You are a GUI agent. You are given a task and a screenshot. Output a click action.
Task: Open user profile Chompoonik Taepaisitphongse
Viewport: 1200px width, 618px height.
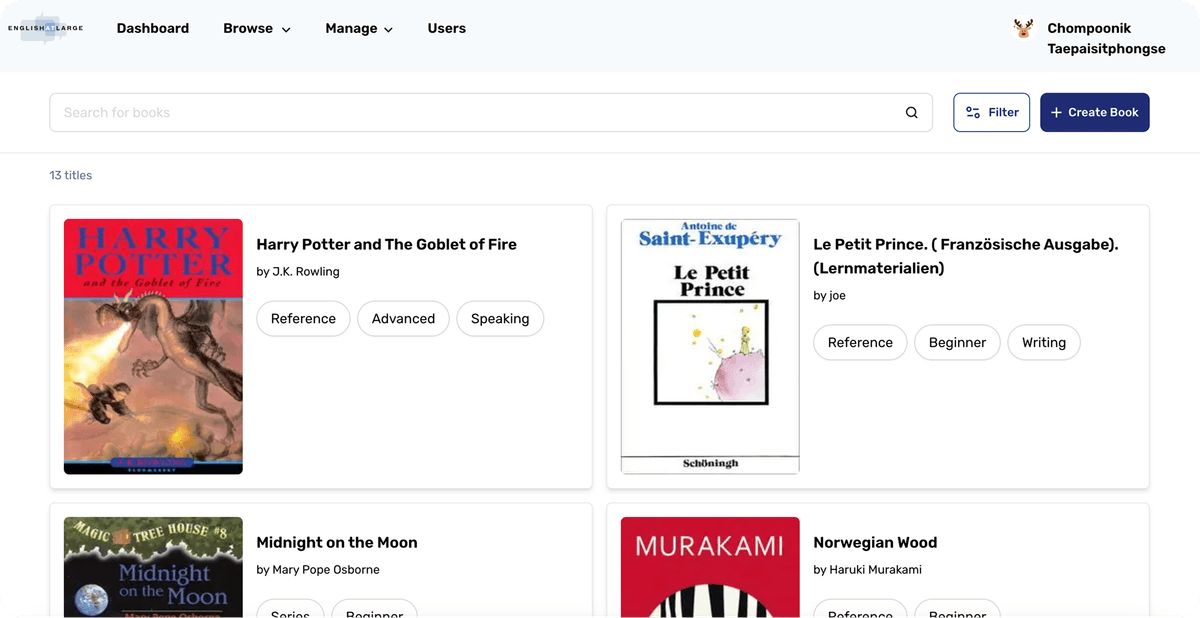[1105, 39]
